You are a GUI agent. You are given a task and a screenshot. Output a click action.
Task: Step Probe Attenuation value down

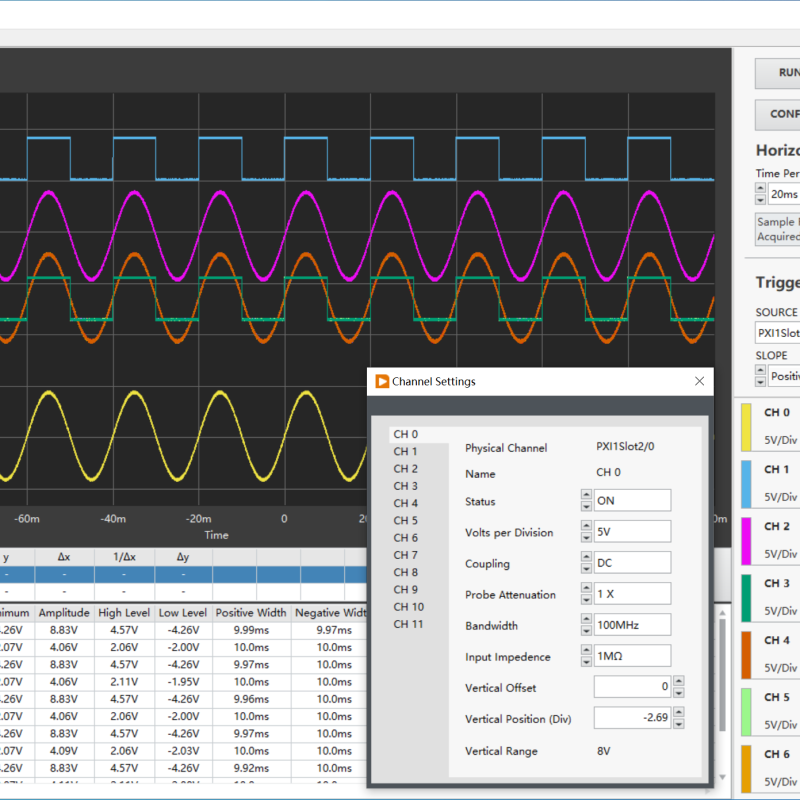(586, 599)
